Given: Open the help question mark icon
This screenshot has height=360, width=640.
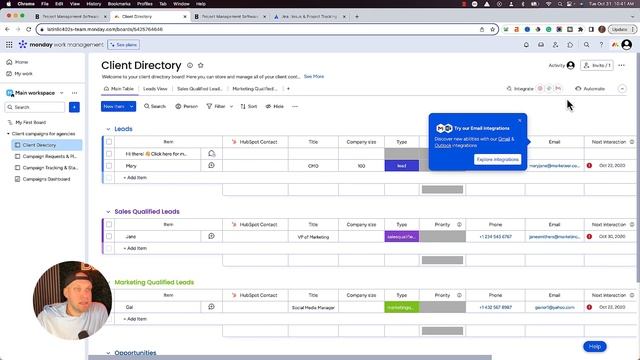Looking at the screenshot, I should click(x=601, y=44).
